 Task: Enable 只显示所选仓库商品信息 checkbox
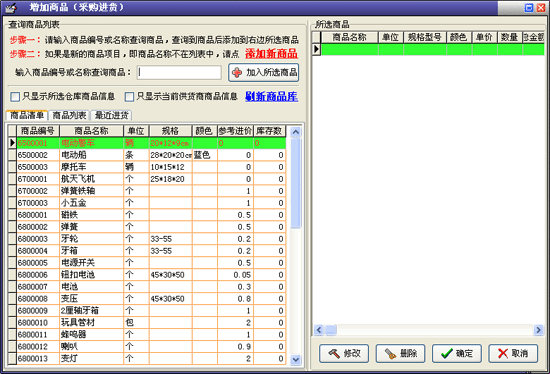pyautogui.click(x=15, y=97)
